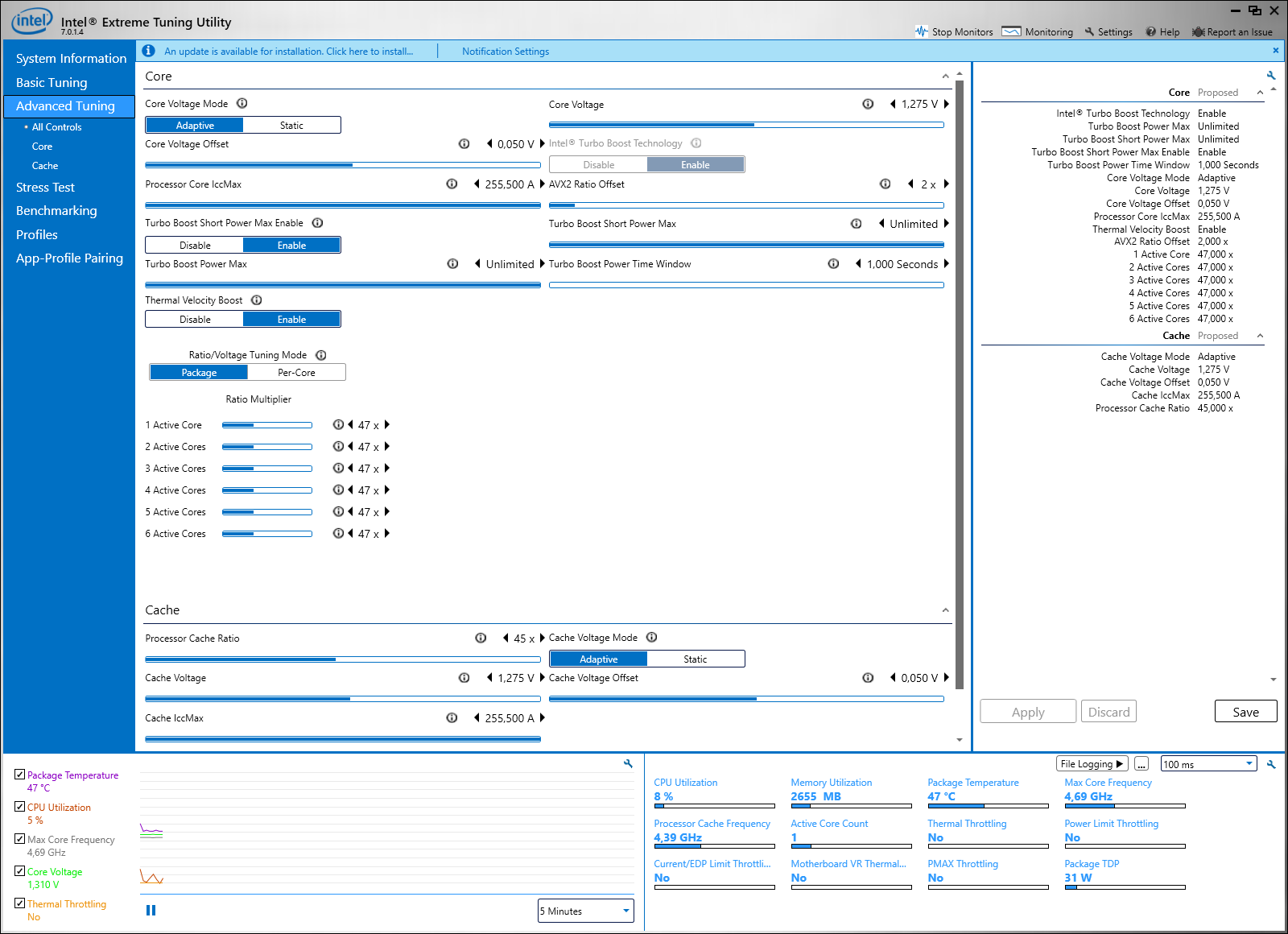Toggle Package Temperature checkbox
1288x934 pixels.
tap(20, 774)
